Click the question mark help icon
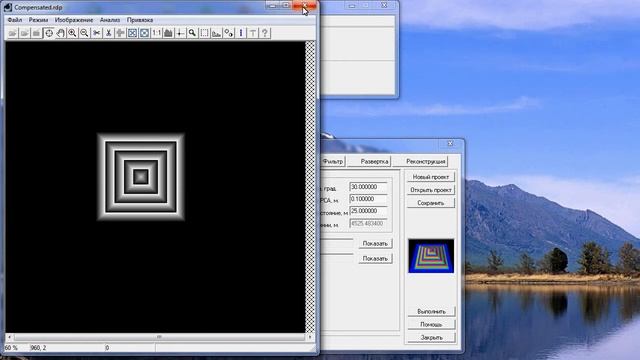 tap(264, 33)
